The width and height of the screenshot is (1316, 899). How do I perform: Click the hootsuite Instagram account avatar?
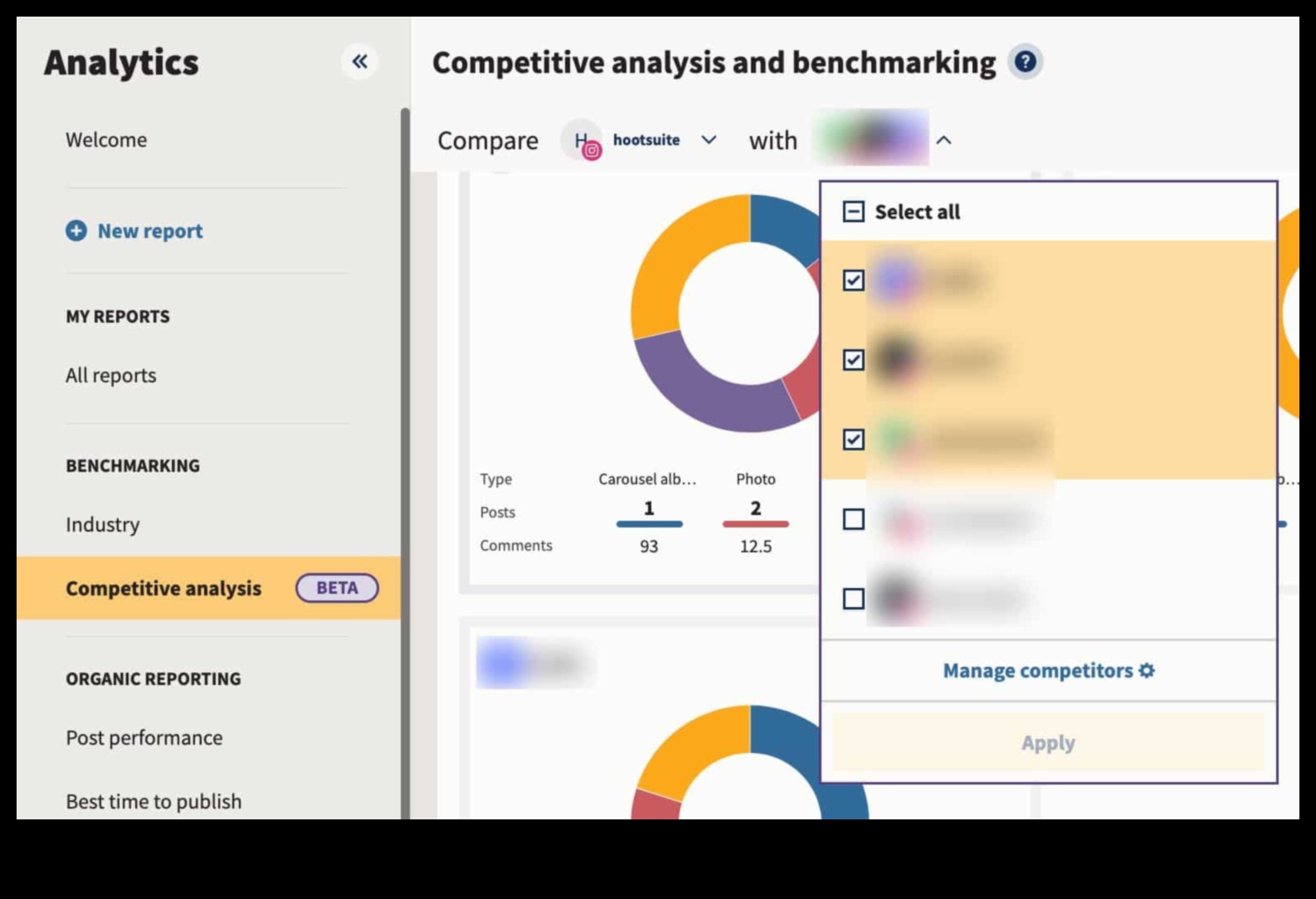coord(582,140)
